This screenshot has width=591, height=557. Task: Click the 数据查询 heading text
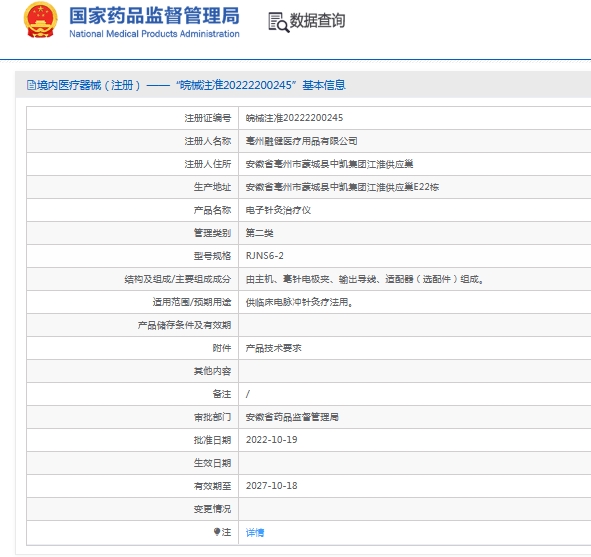pos(317,21)
